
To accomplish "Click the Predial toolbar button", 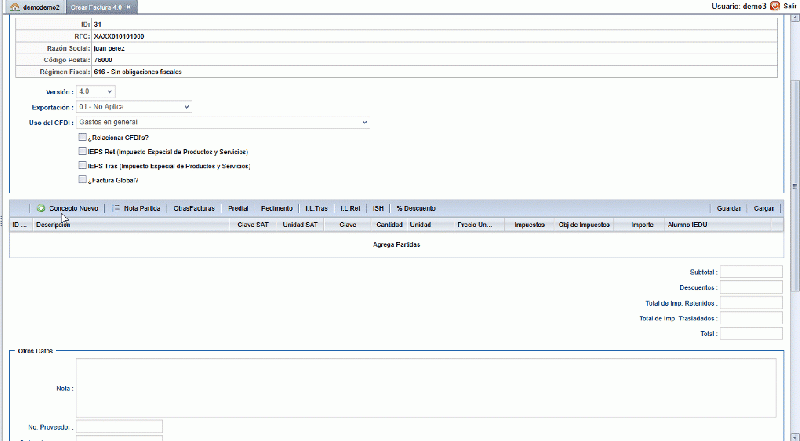I will tap(238, 208).
